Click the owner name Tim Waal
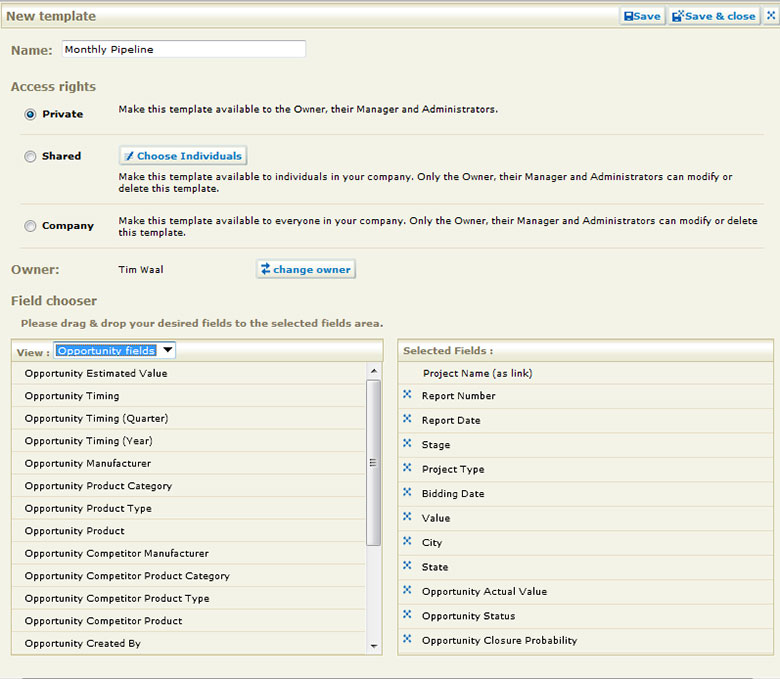The height and width of the screenshot is (679, 780). click(141, 269)
